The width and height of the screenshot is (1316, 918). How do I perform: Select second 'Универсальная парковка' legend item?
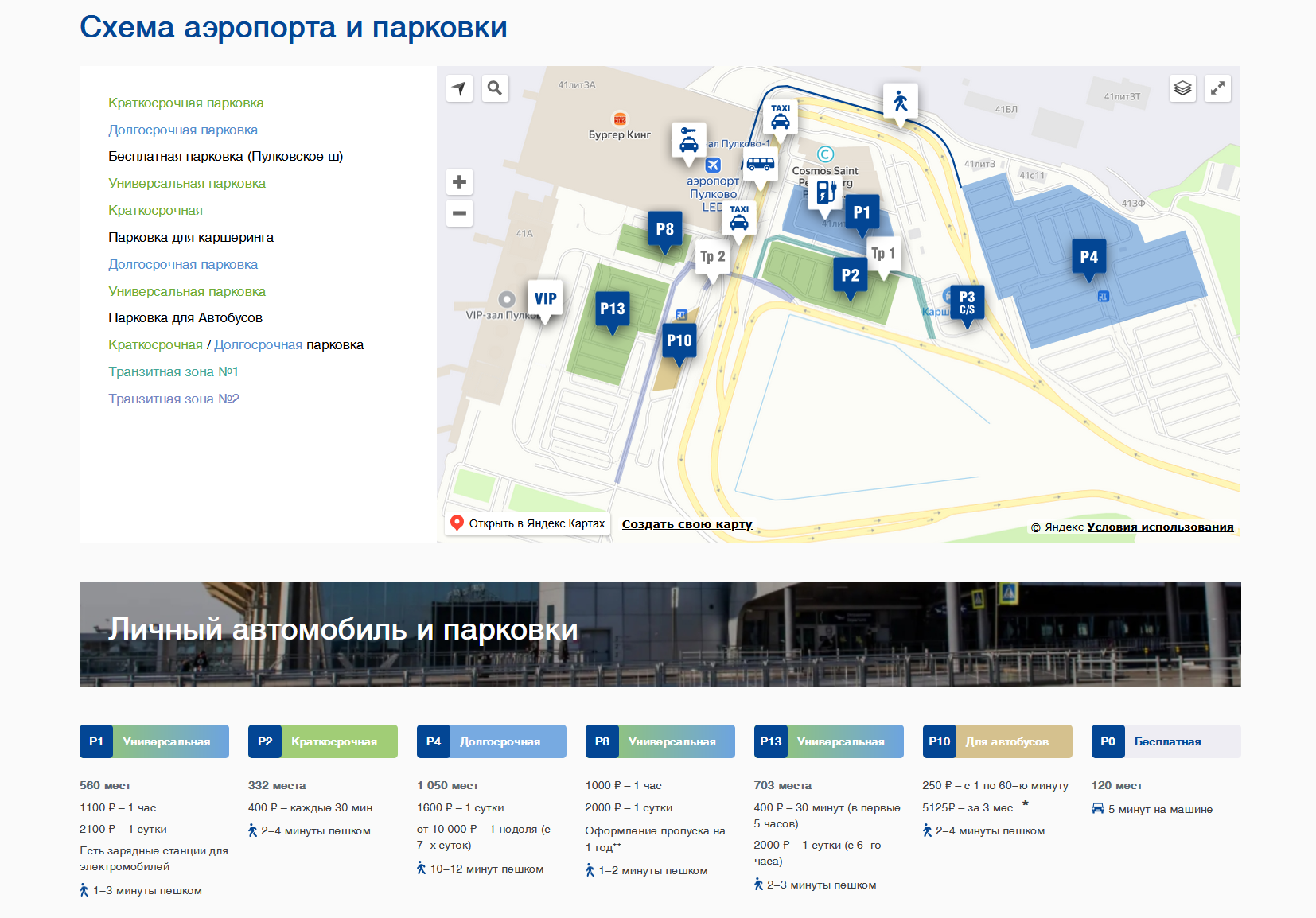point(187,291)
